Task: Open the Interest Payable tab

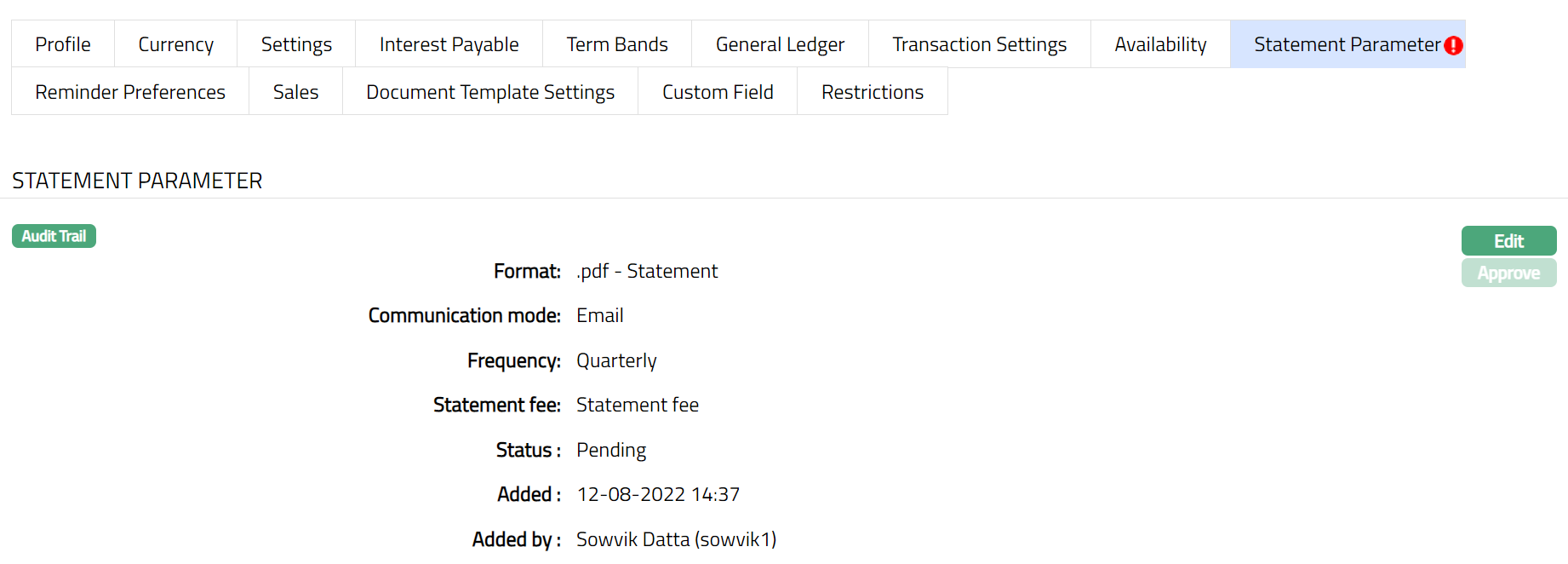Action: 449,44
